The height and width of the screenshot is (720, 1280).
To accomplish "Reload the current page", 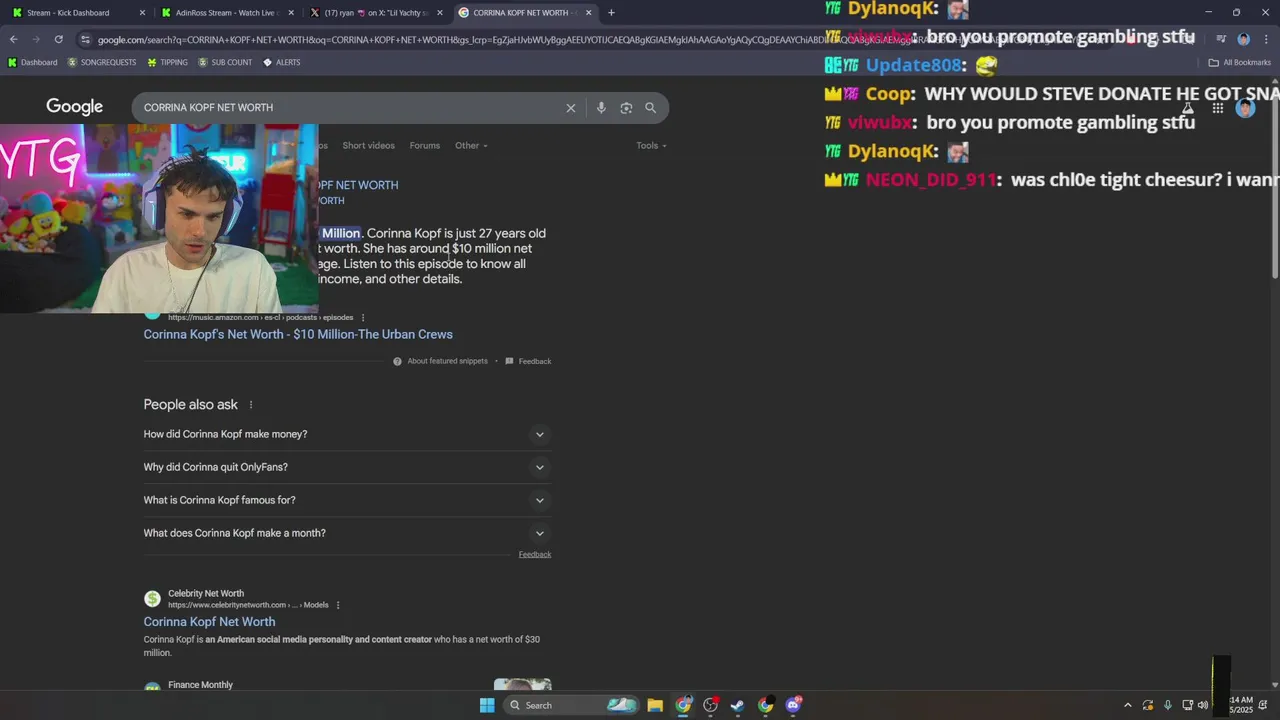I will 59,39.
